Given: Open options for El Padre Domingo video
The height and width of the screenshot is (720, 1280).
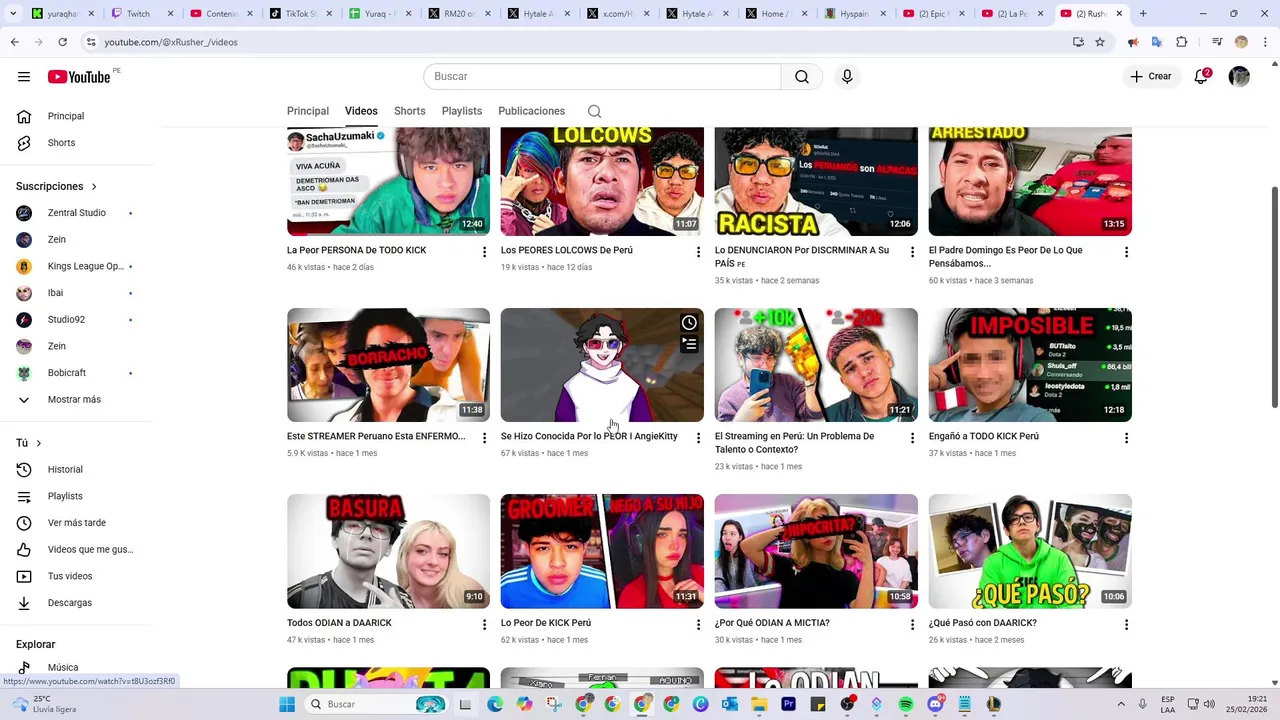Looking at the screenshot, I should click(1126, 252).
